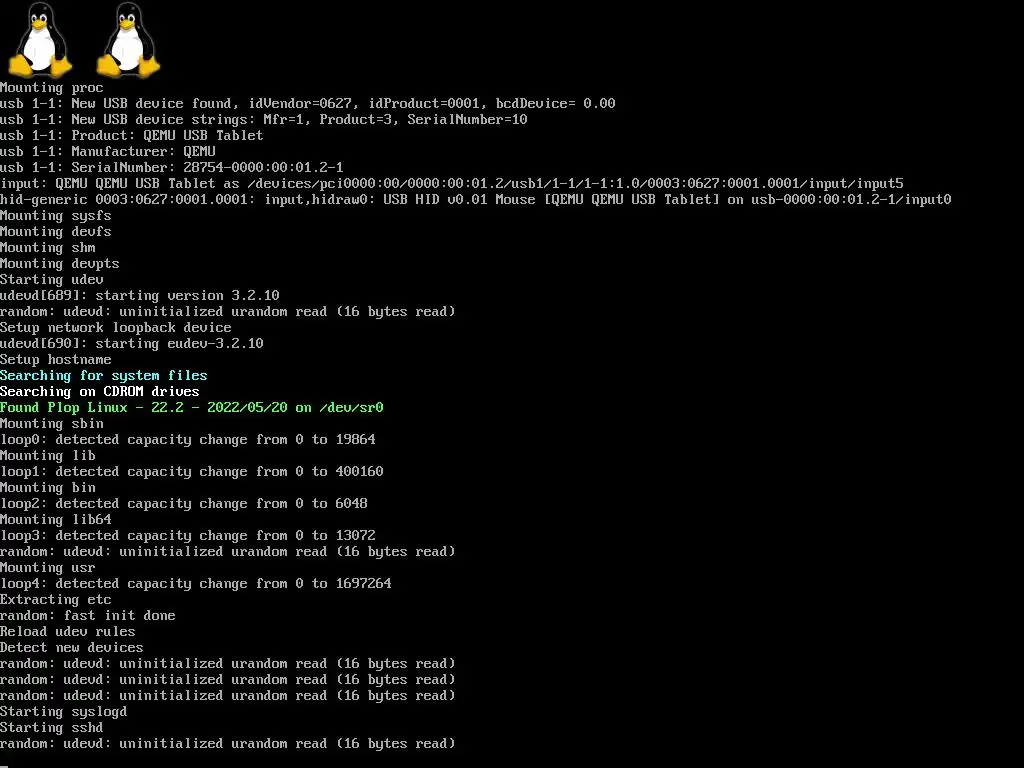Screen dimensions: 1024x768
Task: Click the 'Mounting devfs' line
Action: click(x=56, y=231)
